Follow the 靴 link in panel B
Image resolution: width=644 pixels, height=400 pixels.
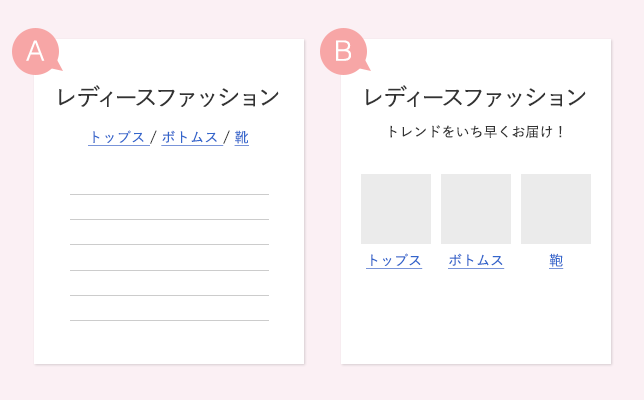tap(556, 261)
